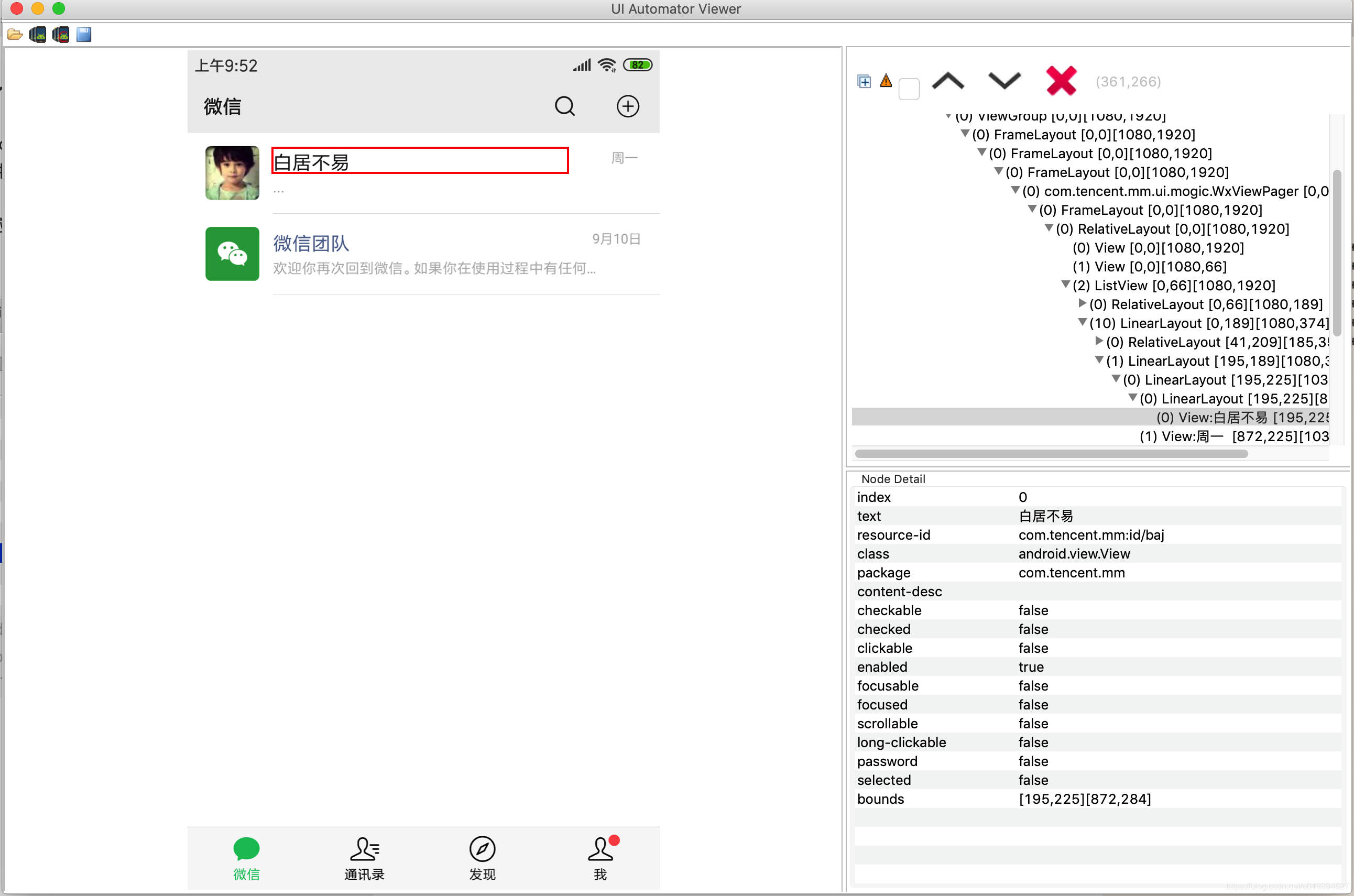Click the clickable row in Node Detail
This screenshot has width=1354, height=896.
click(x=1097, y=648)
